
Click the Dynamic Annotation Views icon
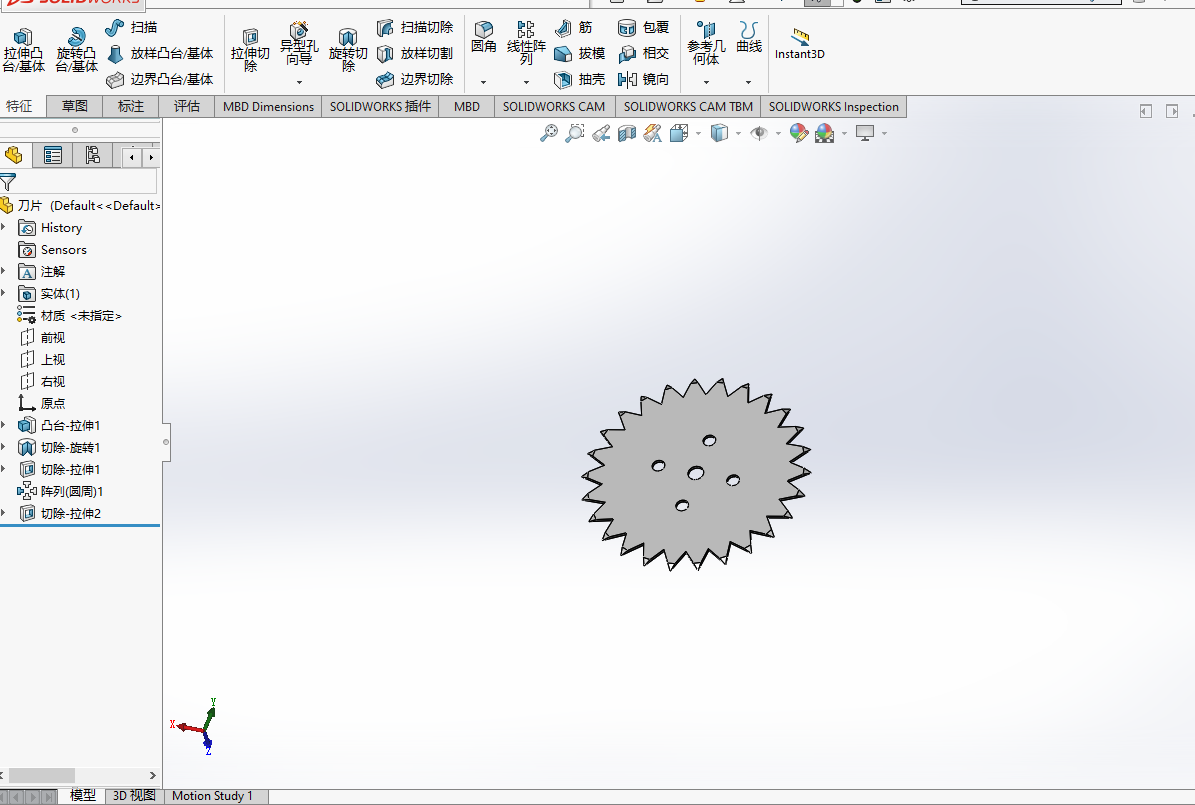(x=652, y=133)
